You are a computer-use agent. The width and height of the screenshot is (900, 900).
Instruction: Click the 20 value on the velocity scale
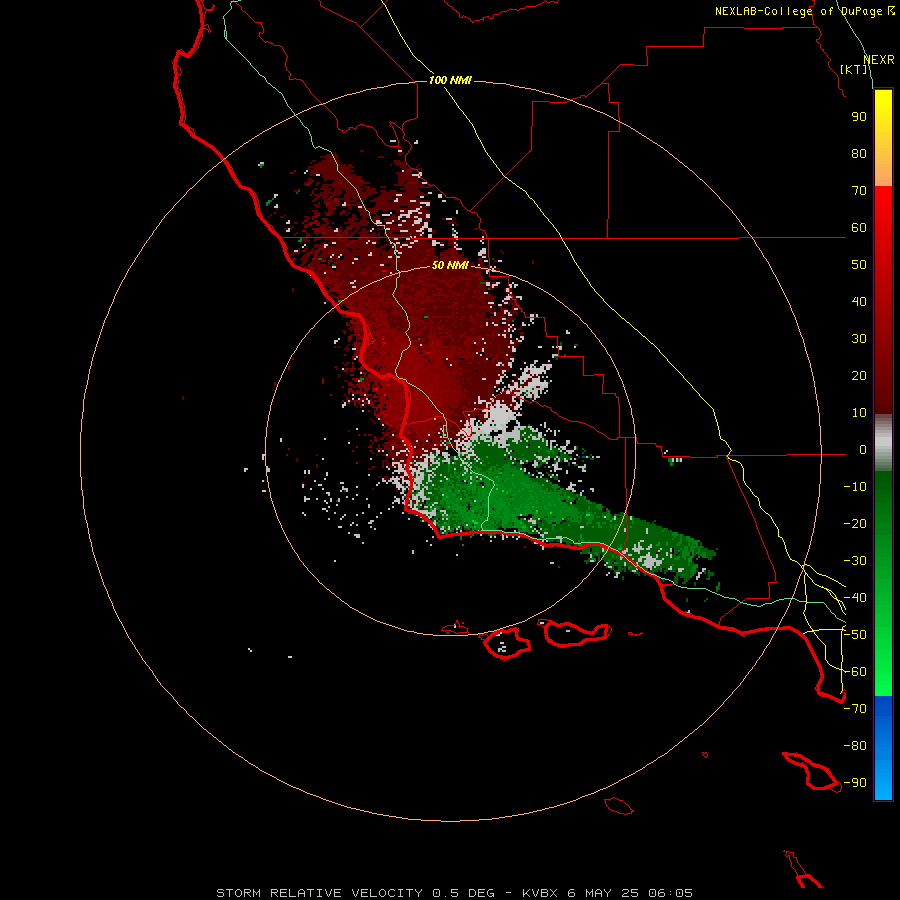click(x=859, y=376)
